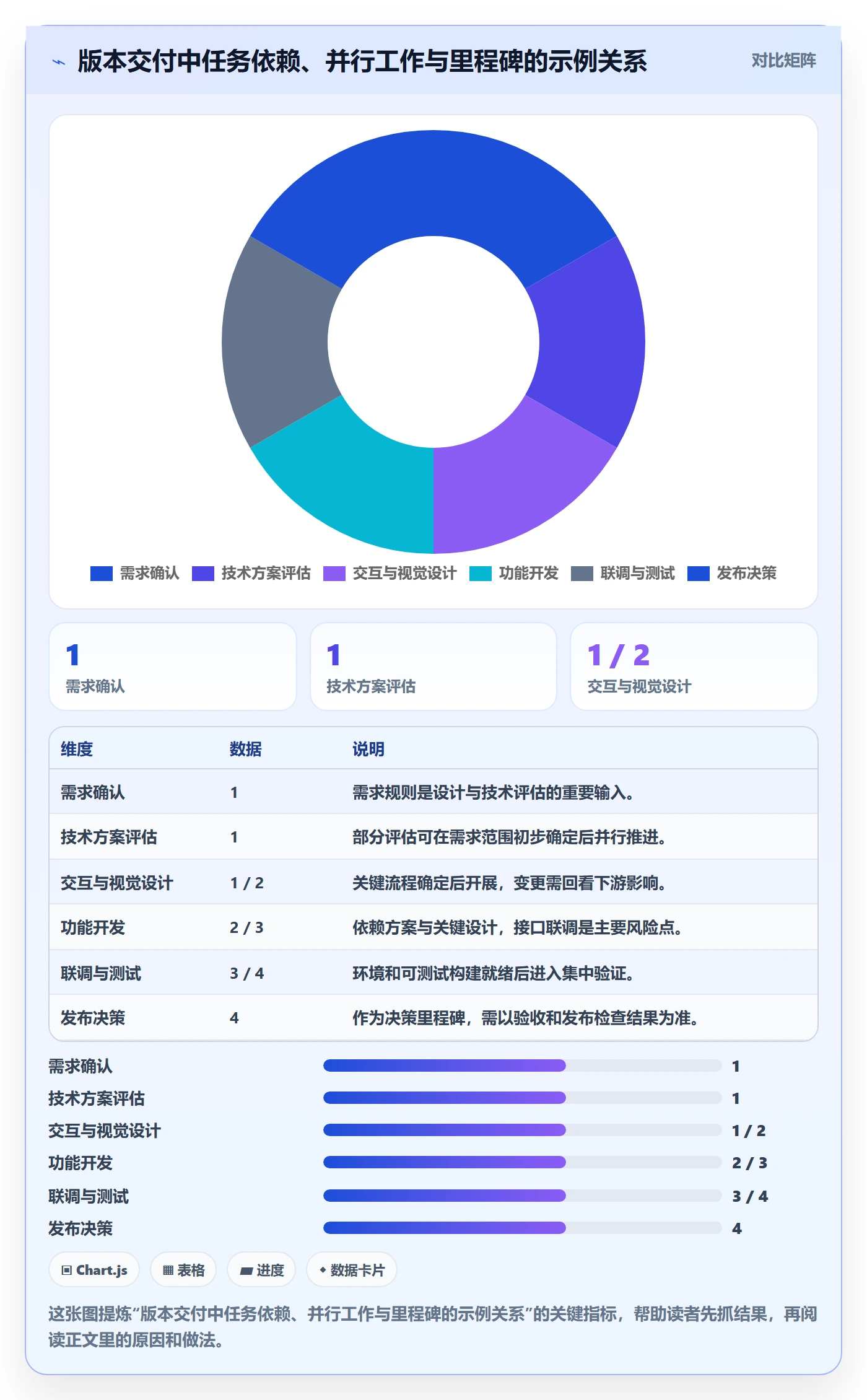The width and height of the screenshot is (867, 1400).
Task: Select the 需求确认 table row name
Action: coord(93,792)
